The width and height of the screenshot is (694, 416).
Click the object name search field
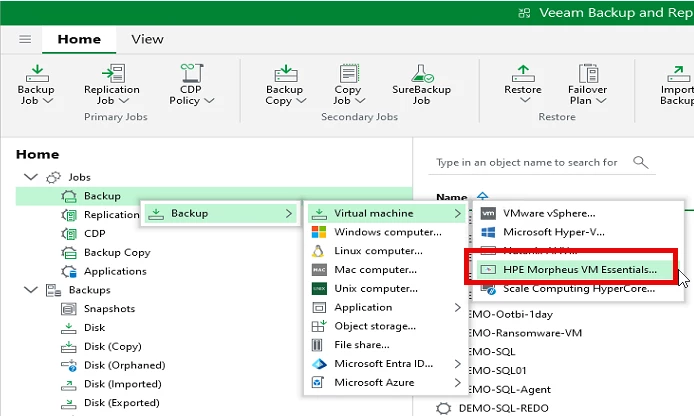pyautogui.click(x=527, y=162)
